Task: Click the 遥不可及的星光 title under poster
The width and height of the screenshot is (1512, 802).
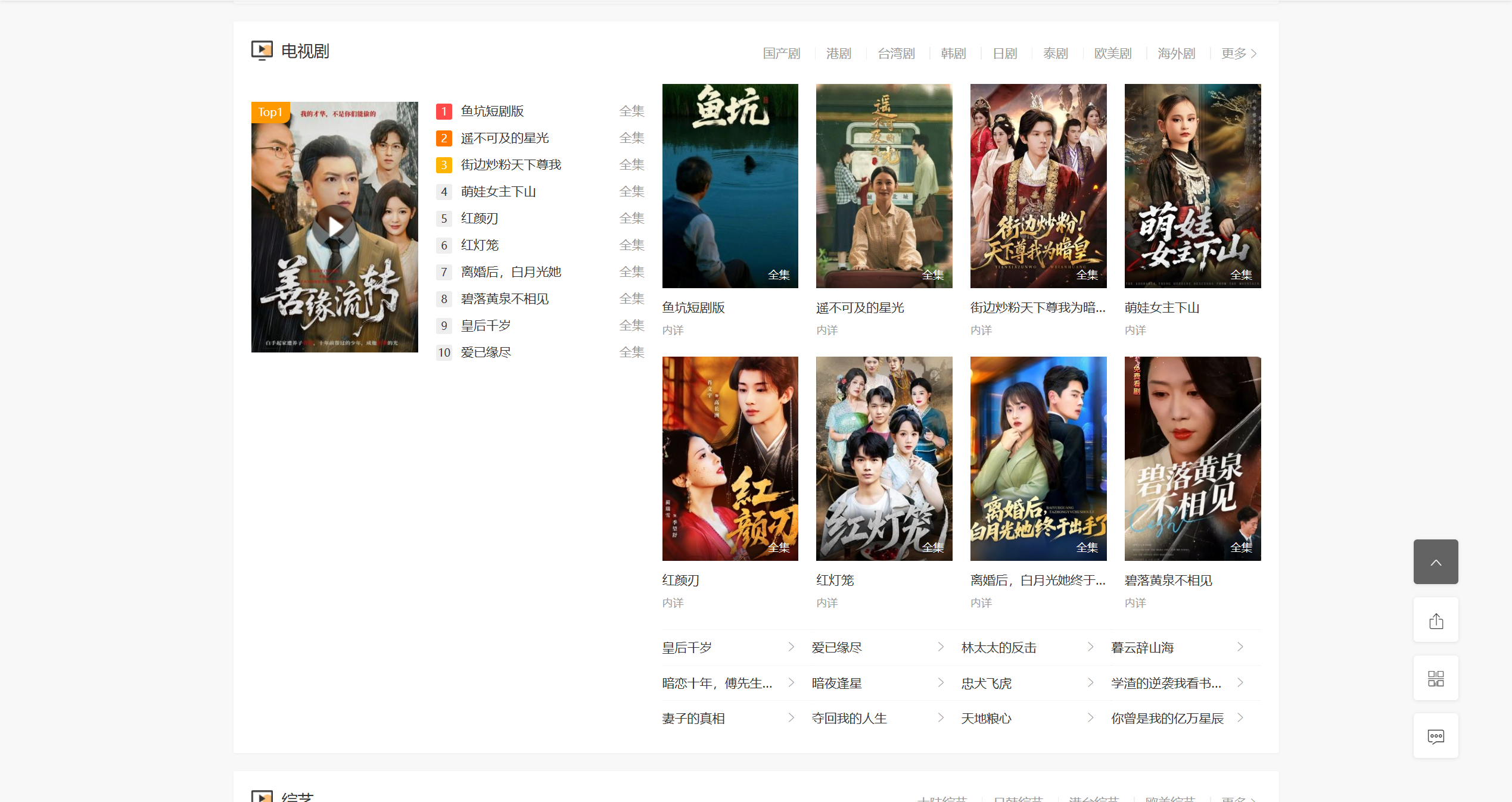Action: (x=860, y=308)
